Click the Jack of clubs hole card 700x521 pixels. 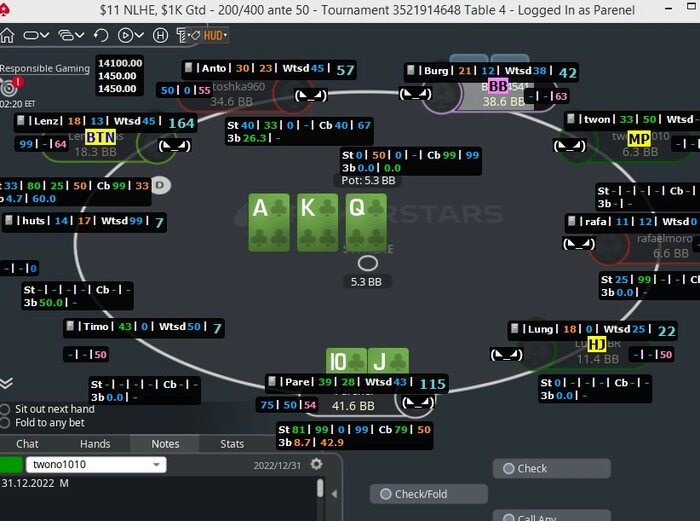388,361
